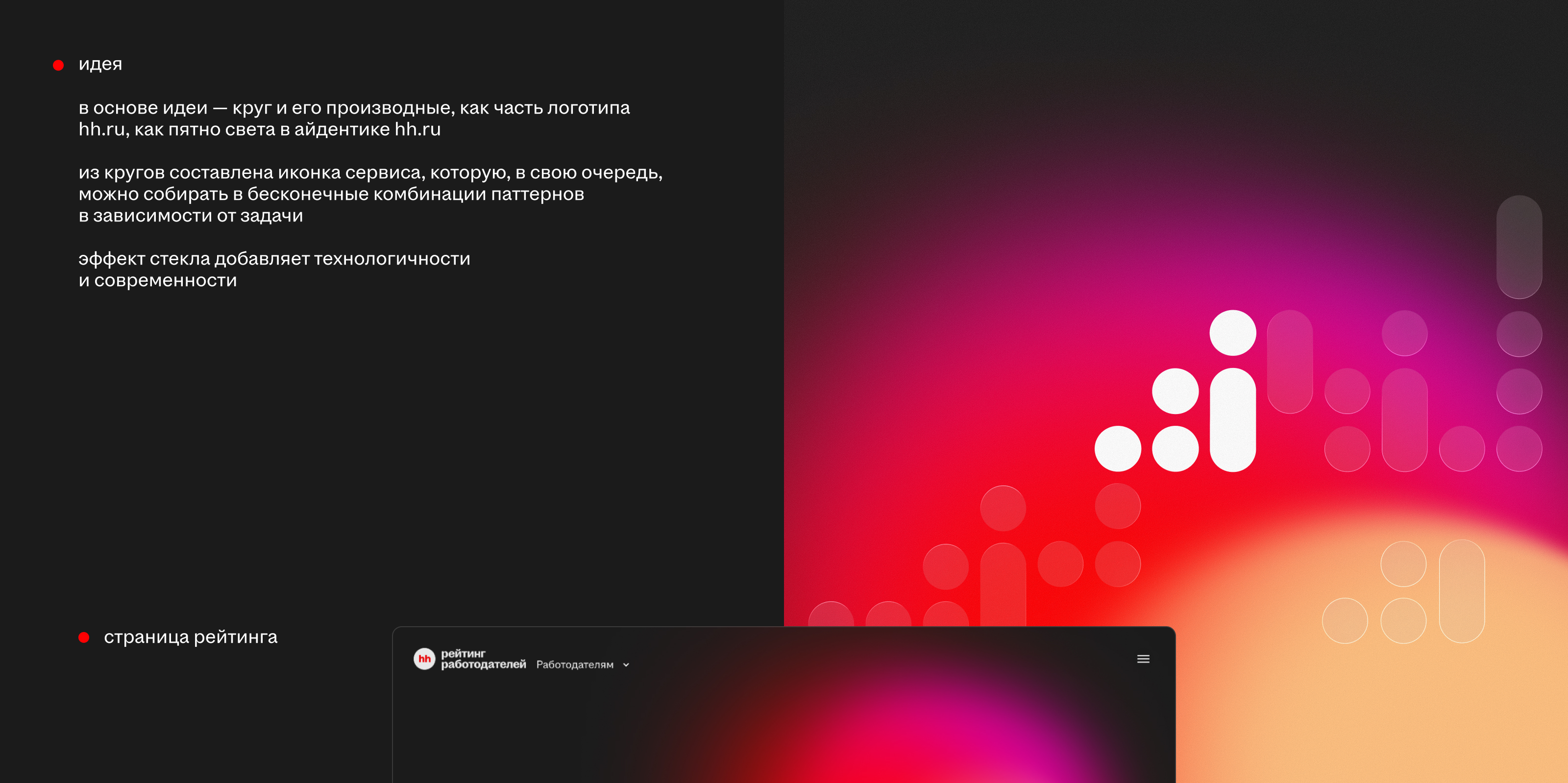Click the red bullet beside страница рейтинга
This screenshot has width=1568, height=783.
84,637
